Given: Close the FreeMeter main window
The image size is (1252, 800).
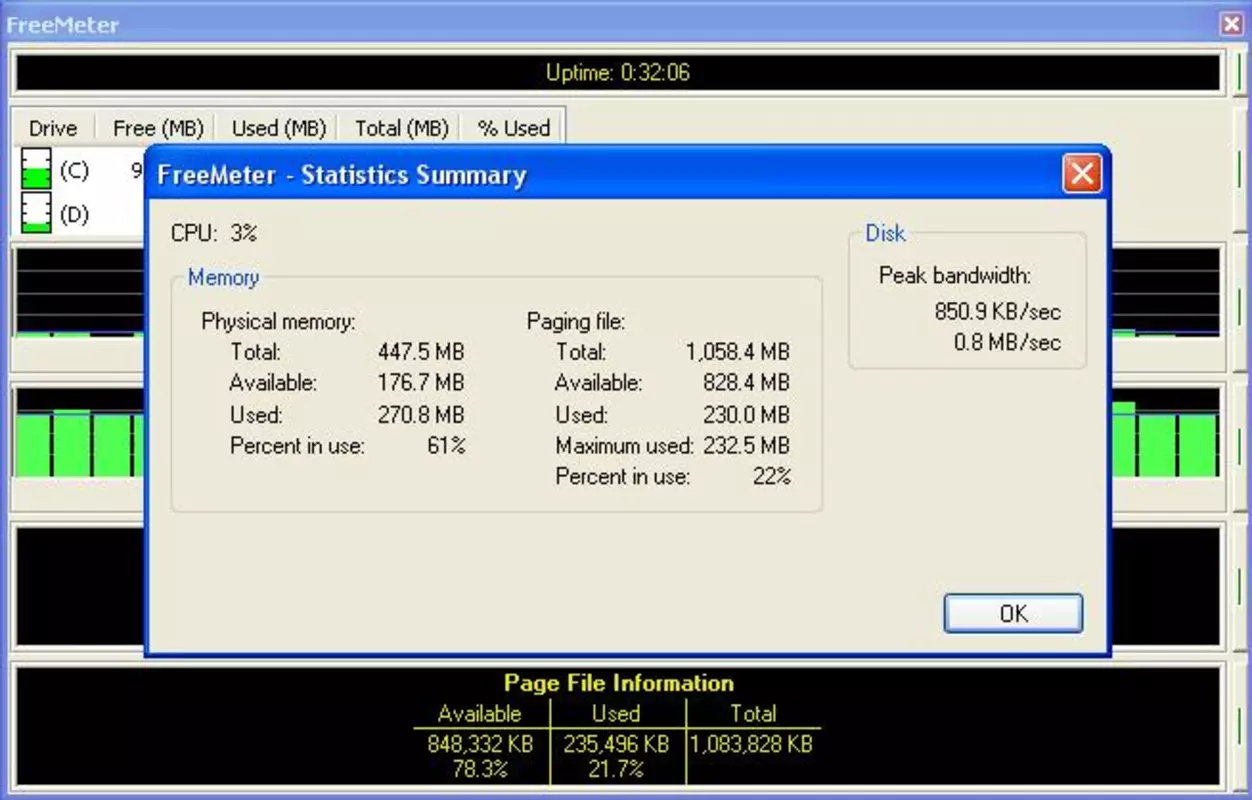Looking at the screenshot, I should pyautogui.click(x=1232, y=24).
